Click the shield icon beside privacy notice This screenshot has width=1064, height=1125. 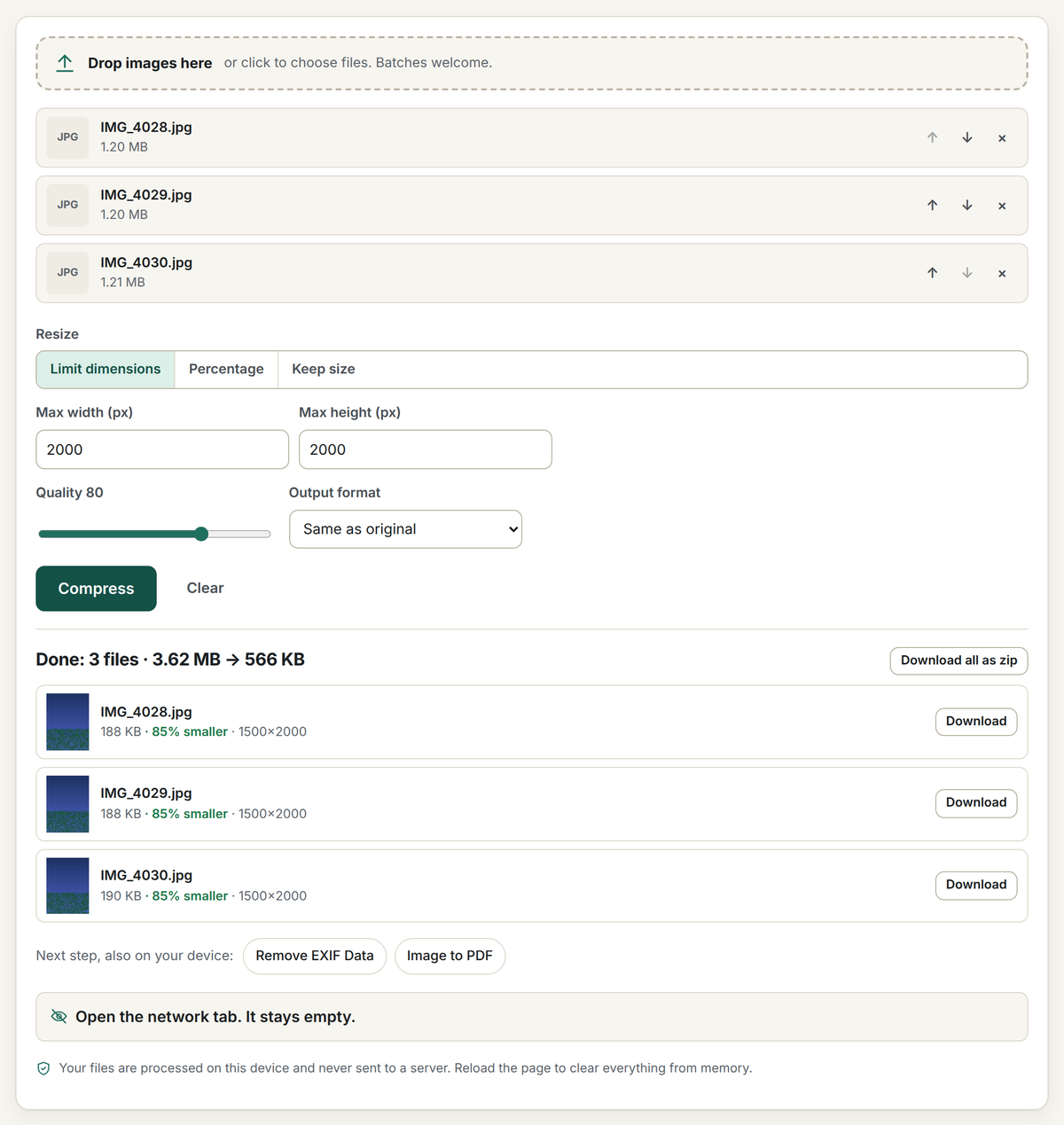pos(43,1068)
